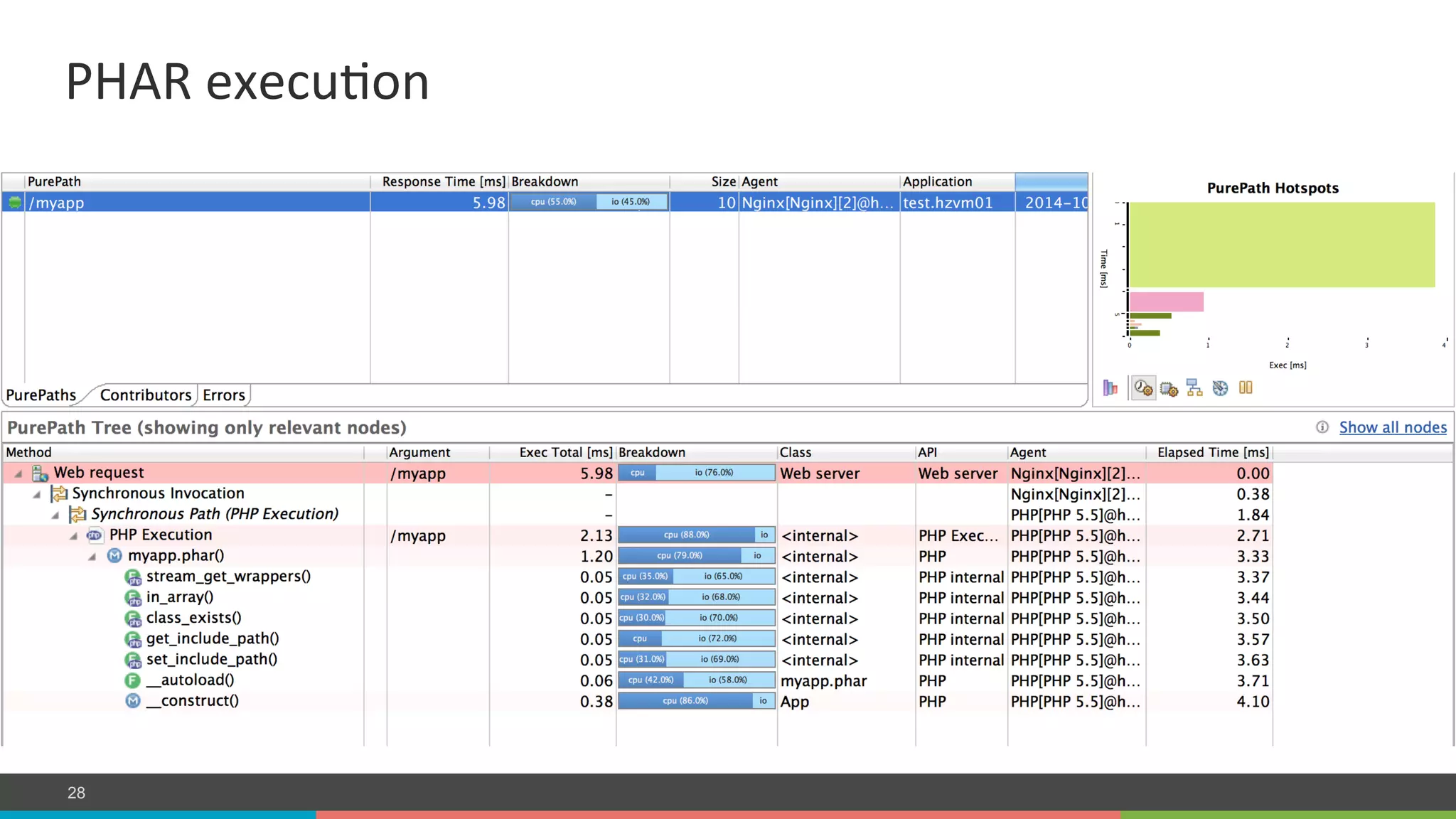Click the Show all nodes link
Viewport: 1456px width, 819px height.
(x=1392, y=427)
